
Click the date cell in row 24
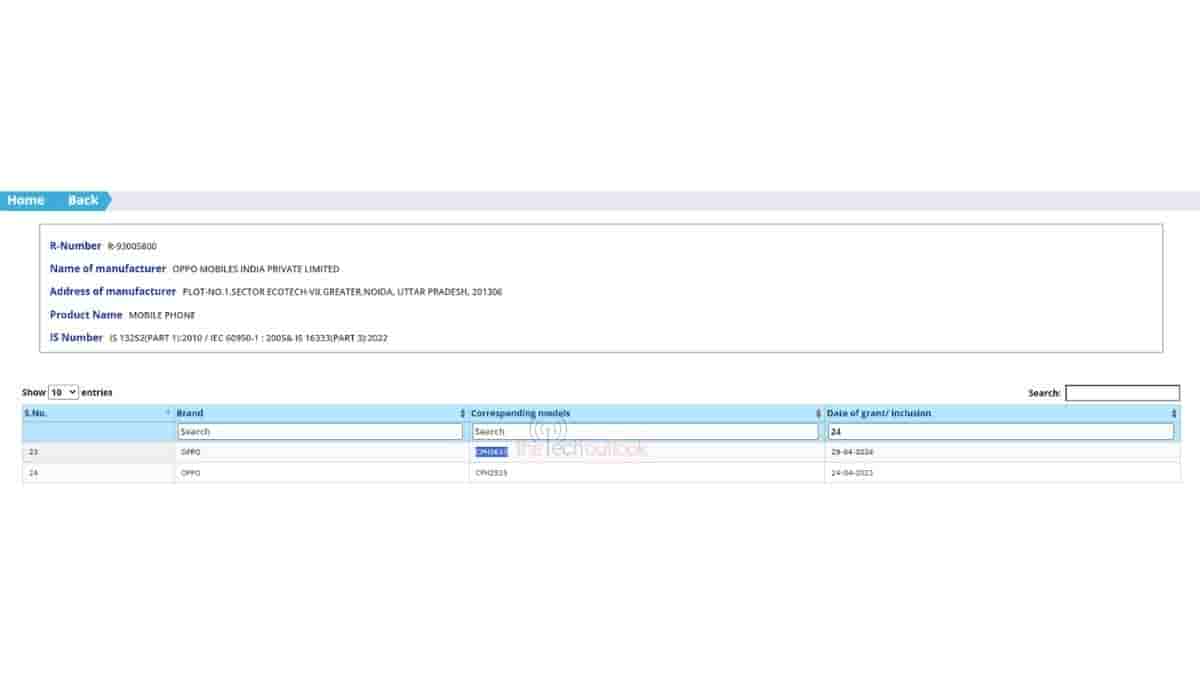coord(852,472)
